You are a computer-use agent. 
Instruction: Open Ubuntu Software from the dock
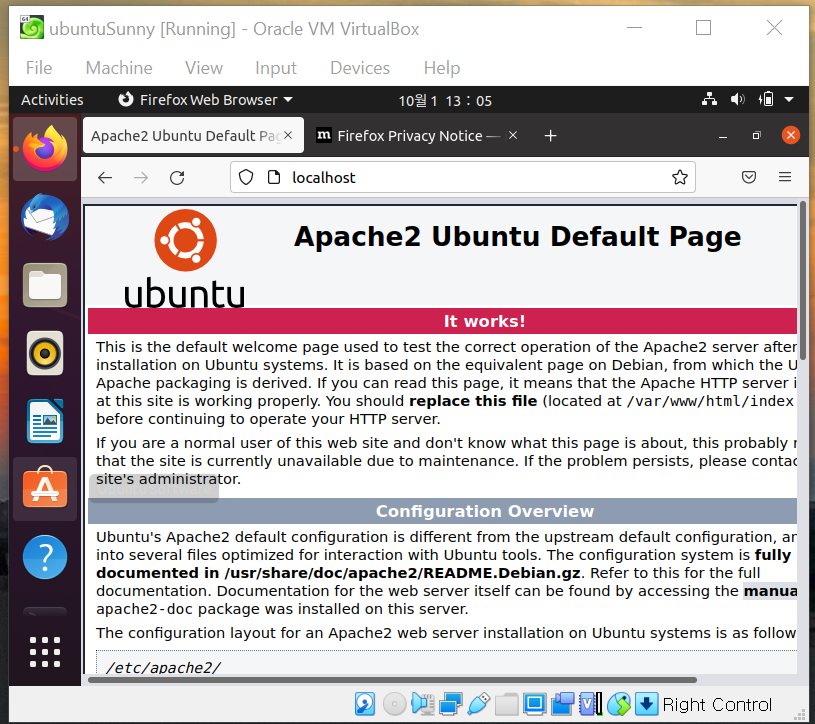(x=45, y=489)
